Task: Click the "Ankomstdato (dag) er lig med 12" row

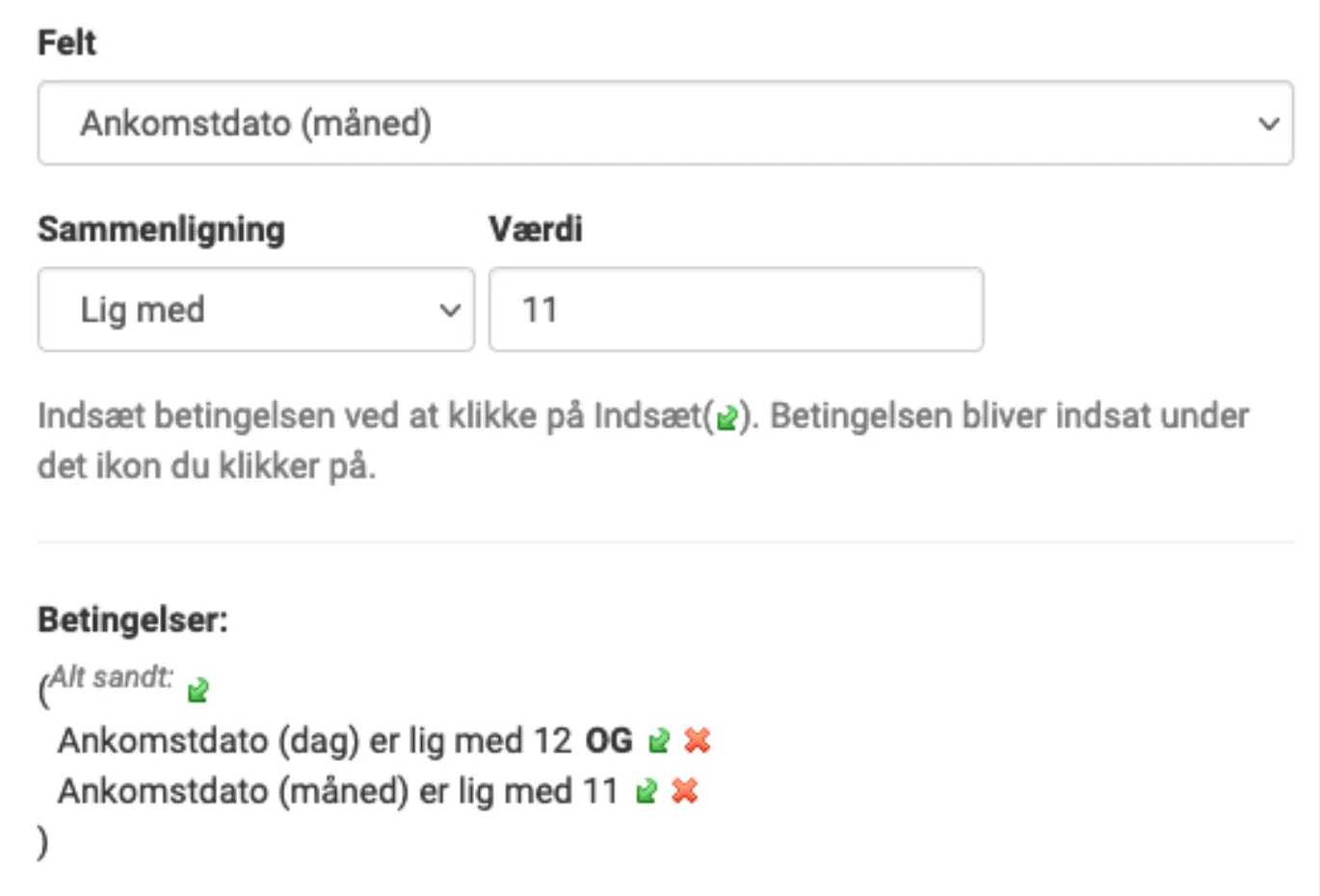Action: tap(318, 741)
